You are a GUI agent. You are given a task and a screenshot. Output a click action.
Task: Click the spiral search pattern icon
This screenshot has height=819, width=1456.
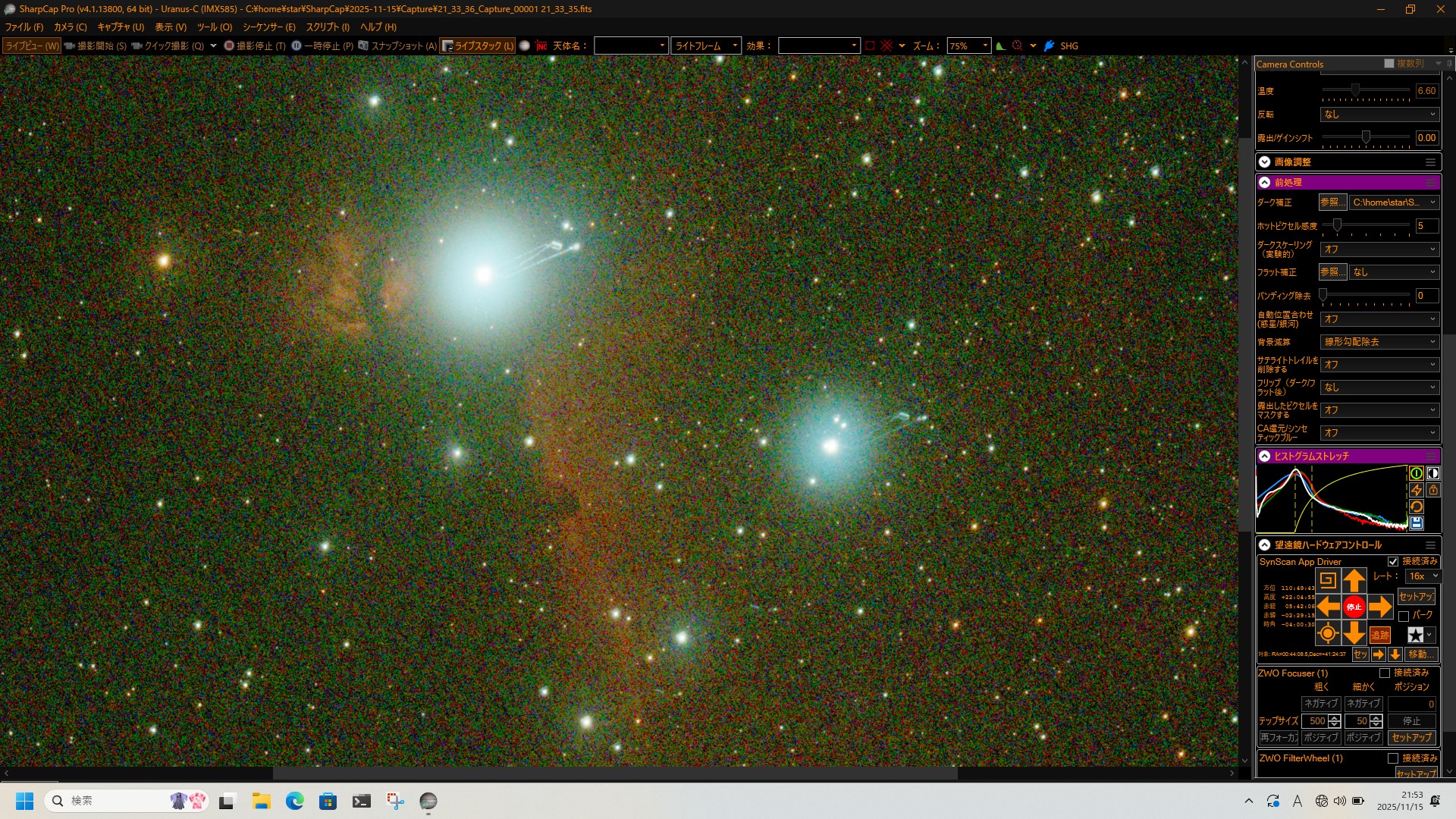point(1327,581)
